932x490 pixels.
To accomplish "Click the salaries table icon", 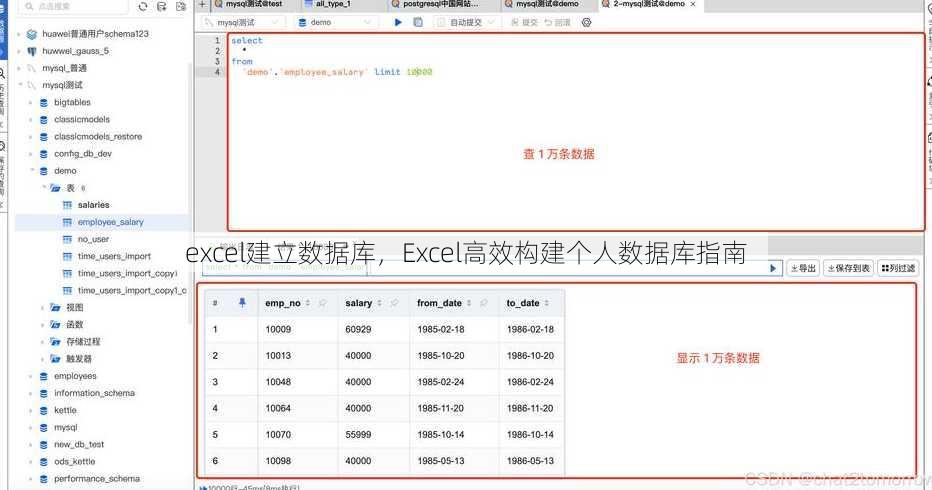I will (67, 205).
